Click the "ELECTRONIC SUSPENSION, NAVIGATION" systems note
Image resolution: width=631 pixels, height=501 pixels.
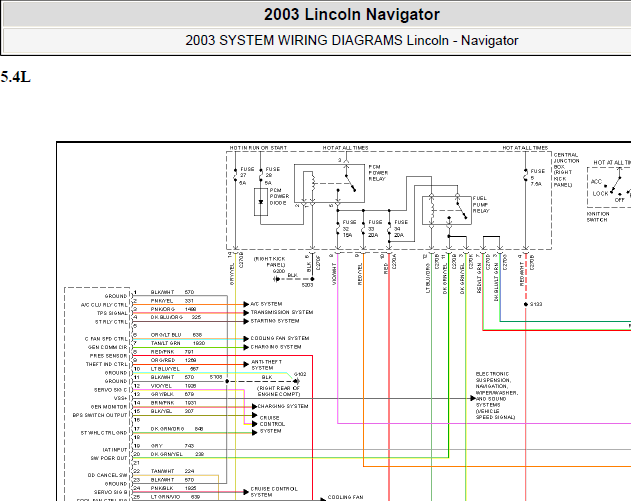497,396
